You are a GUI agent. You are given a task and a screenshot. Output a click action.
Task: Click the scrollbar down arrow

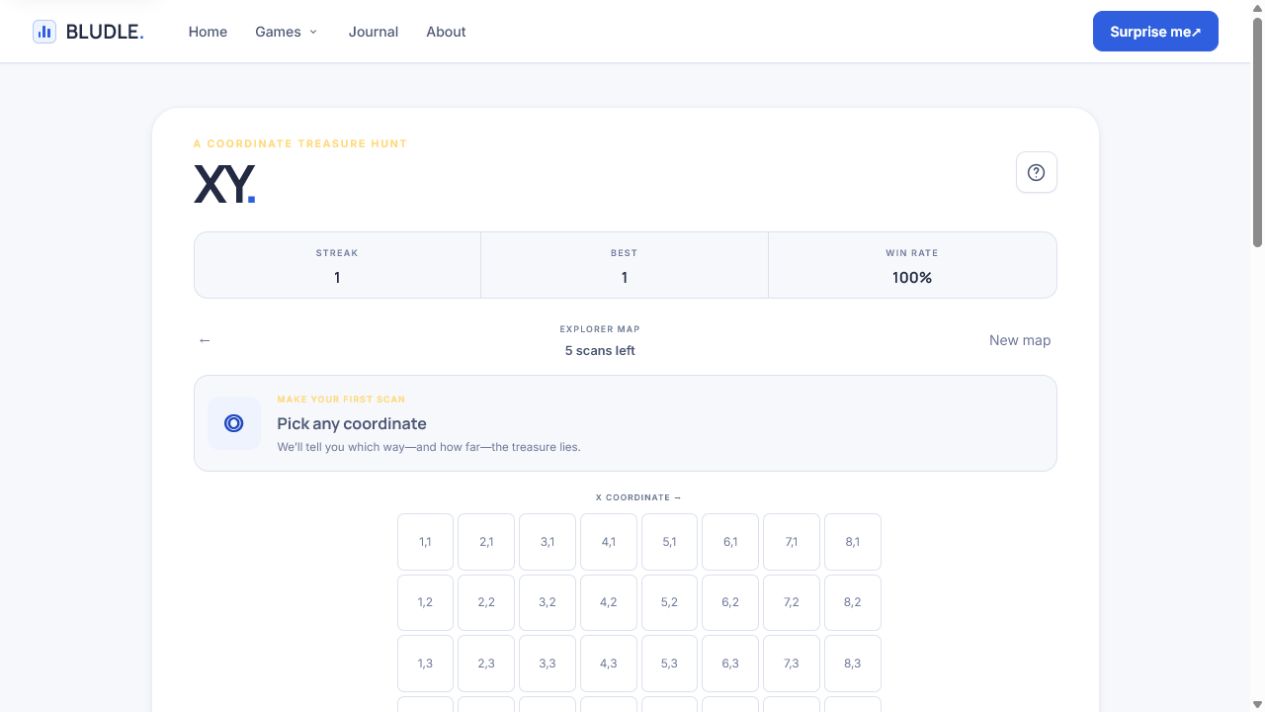[x=1258, y=704]
